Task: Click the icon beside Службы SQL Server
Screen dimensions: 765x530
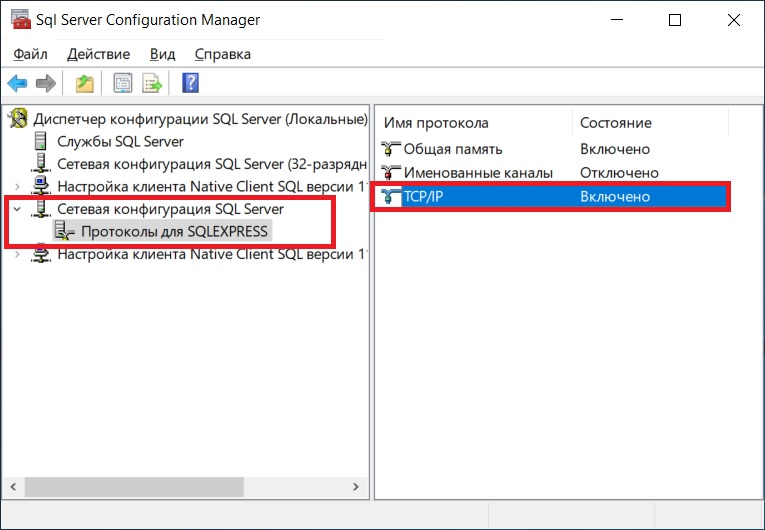Action: (41, 141)
